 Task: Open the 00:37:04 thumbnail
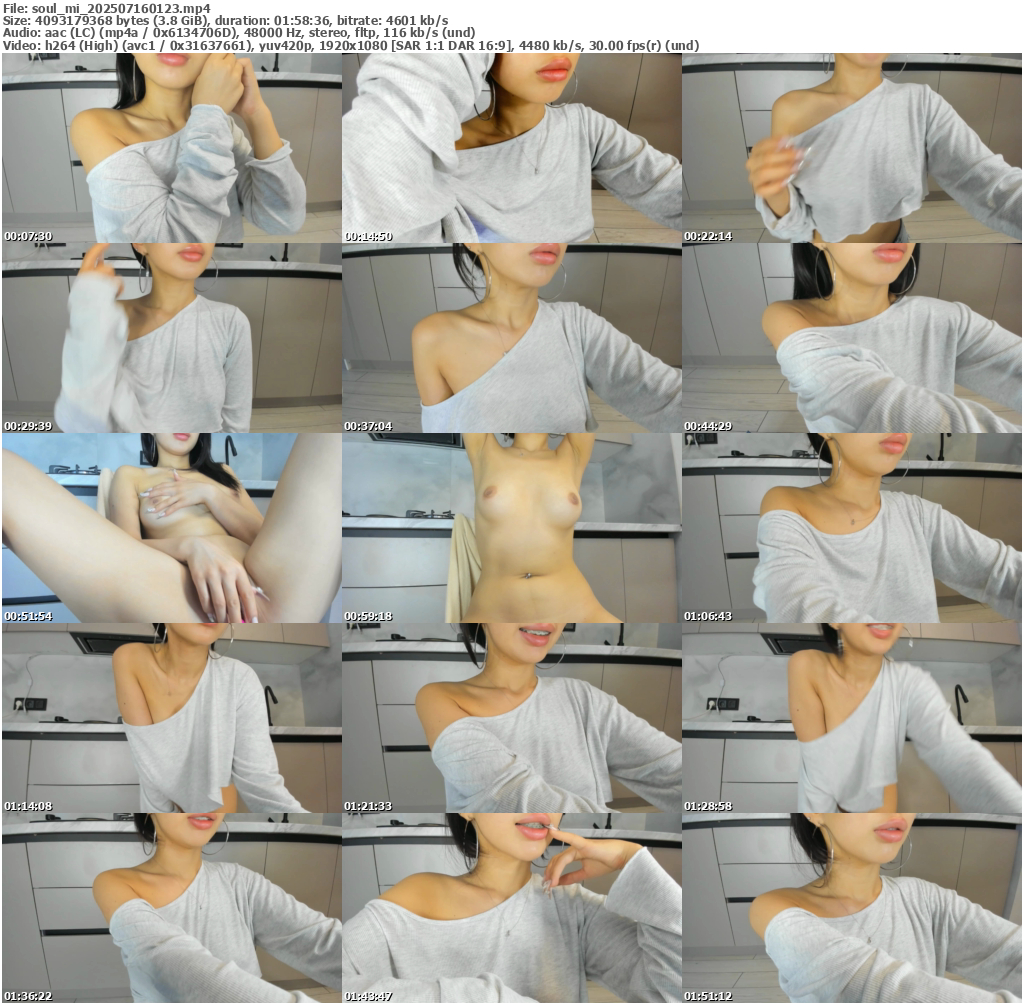(511, 338)
